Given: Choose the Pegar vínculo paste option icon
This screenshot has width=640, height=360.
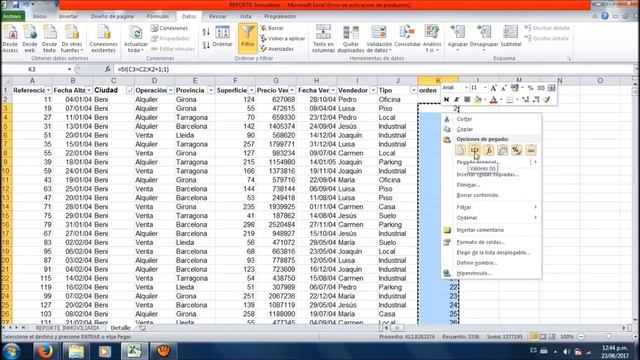Looking at the screenshot, I should pyautogui.click(x=531, y=150).
